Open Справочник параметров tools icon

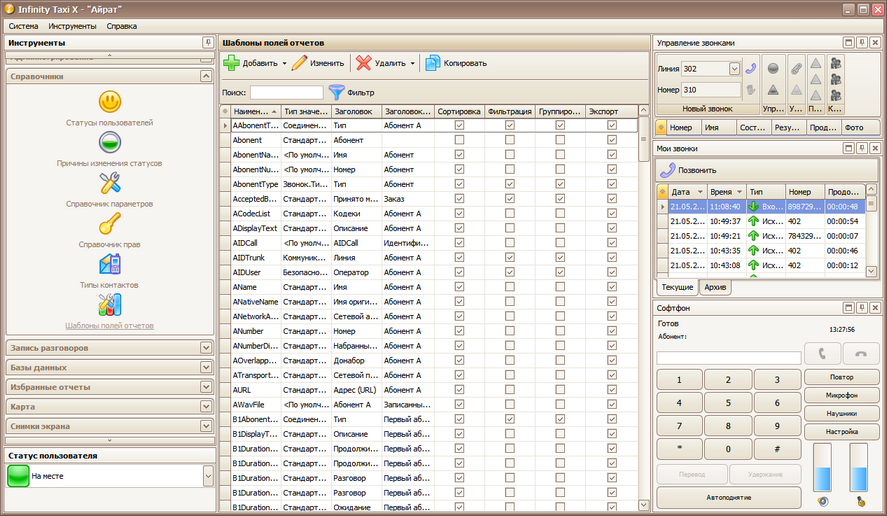[110, 183]
